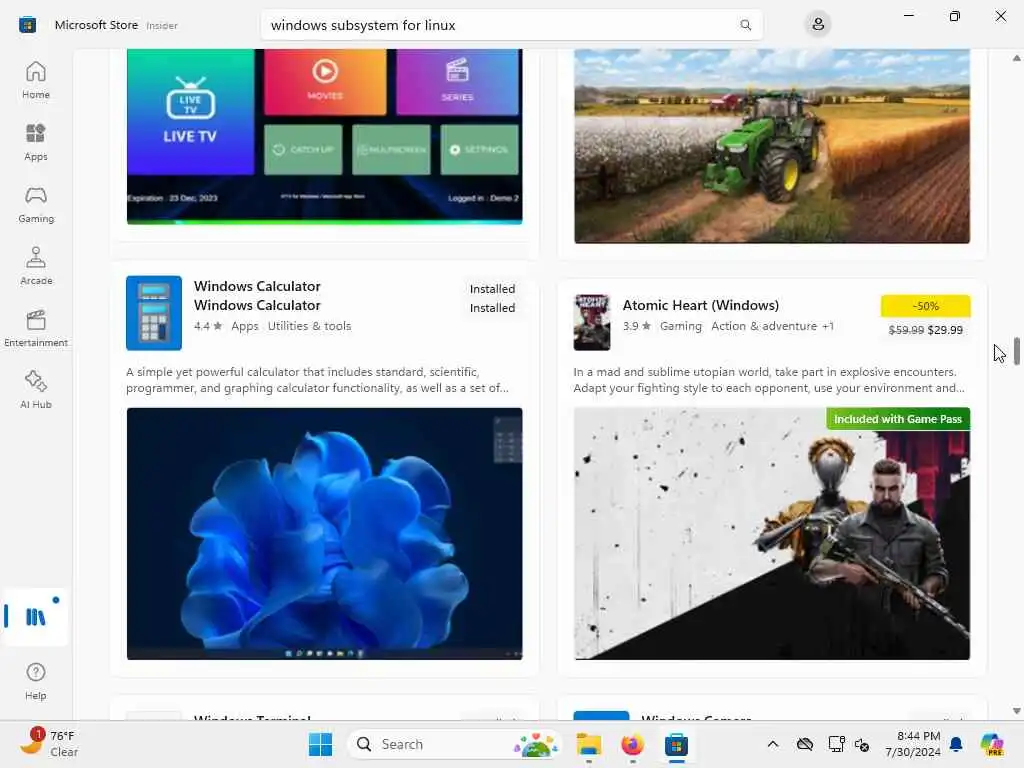
Task: Click the search magnifier icon
Action: click(x=745, y=25)
